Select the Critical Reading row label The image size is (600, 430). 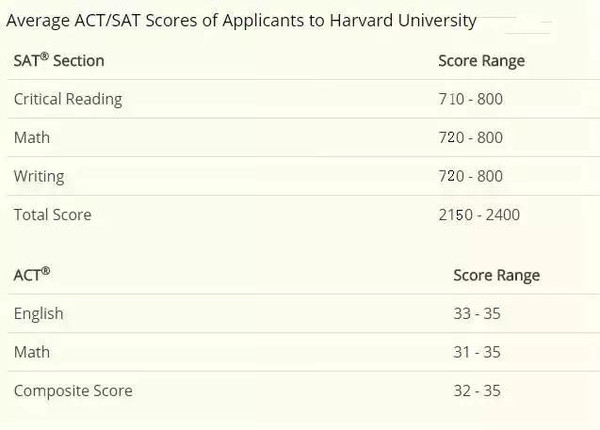(68, 99)
